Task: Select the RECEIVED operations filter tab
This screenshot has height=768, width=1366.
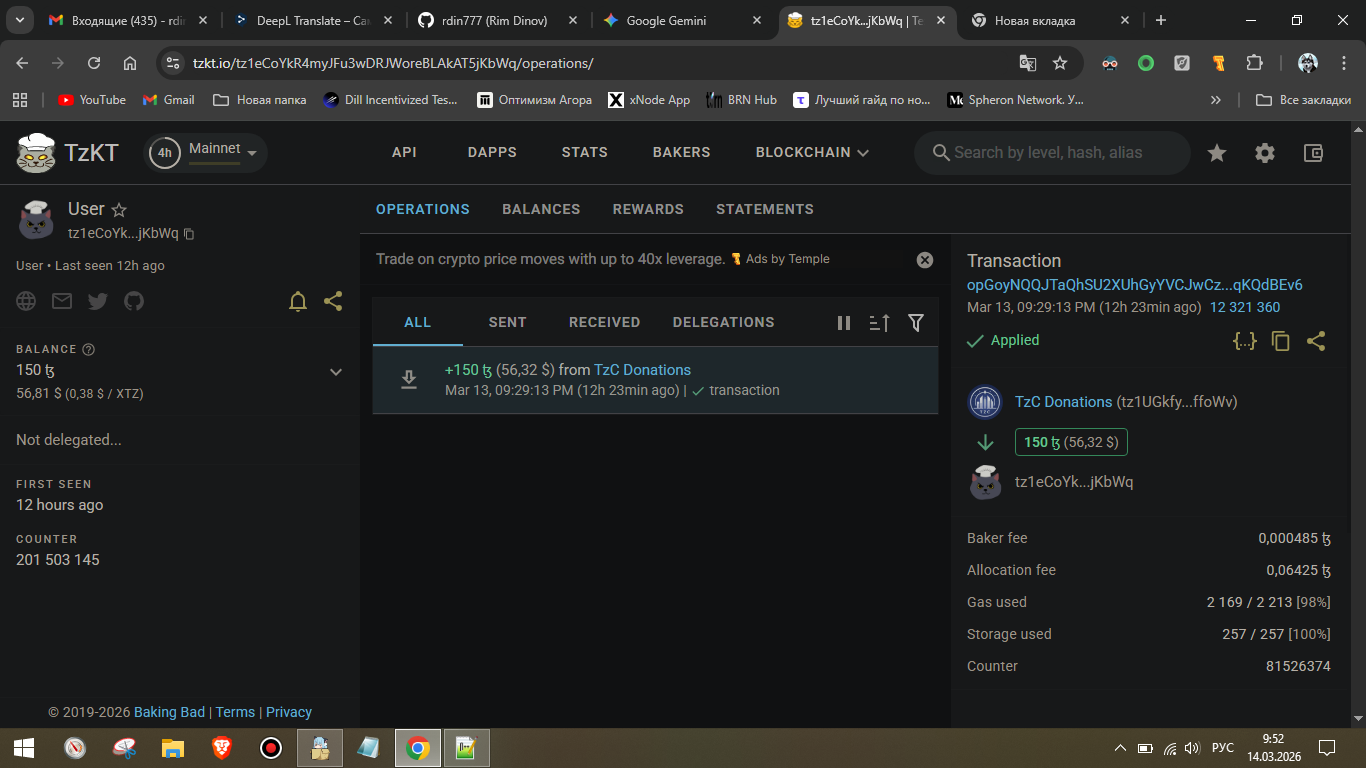Action: coord(604,322)
